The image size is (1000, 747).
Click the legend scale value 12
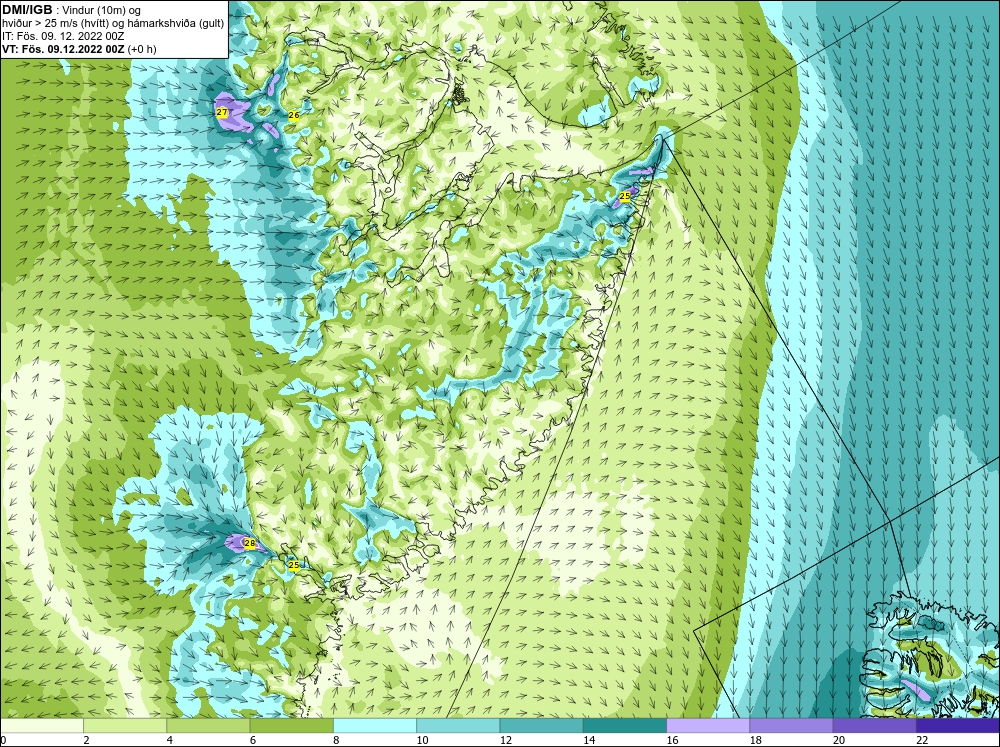coord(505,740)
